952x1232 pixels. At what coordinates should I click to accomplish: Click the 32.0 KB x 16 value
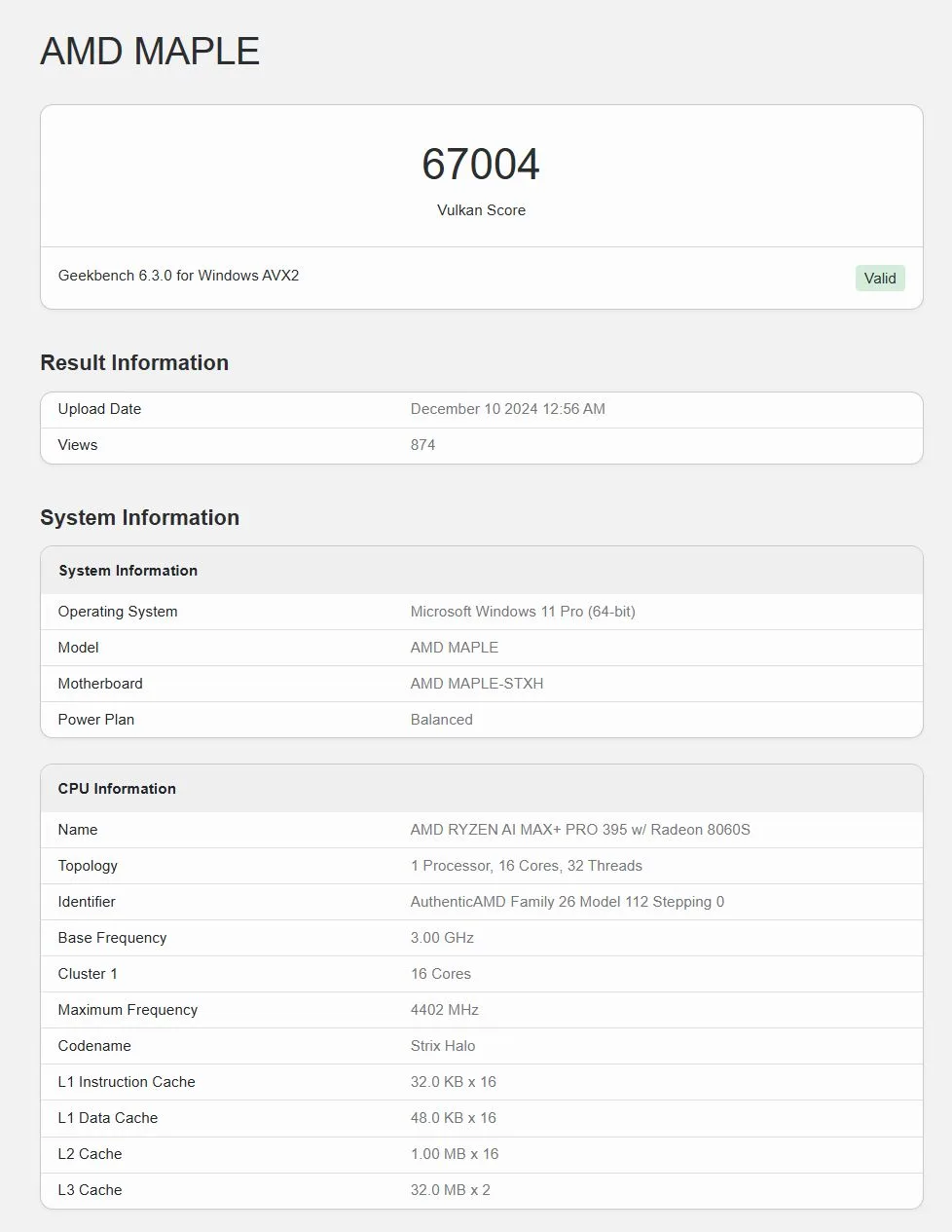[453, 1082]
